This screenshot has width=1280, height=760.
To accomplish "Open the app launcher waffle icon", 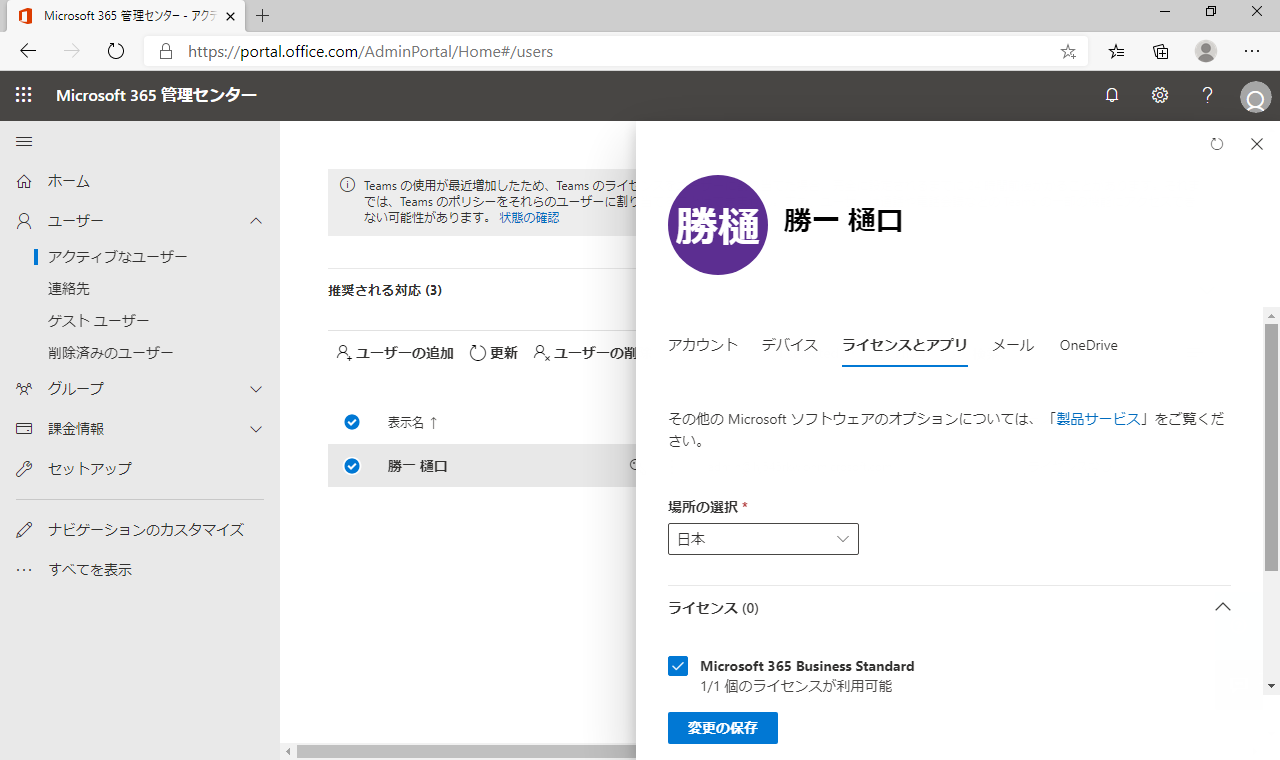I will click(x=24, y=95).
